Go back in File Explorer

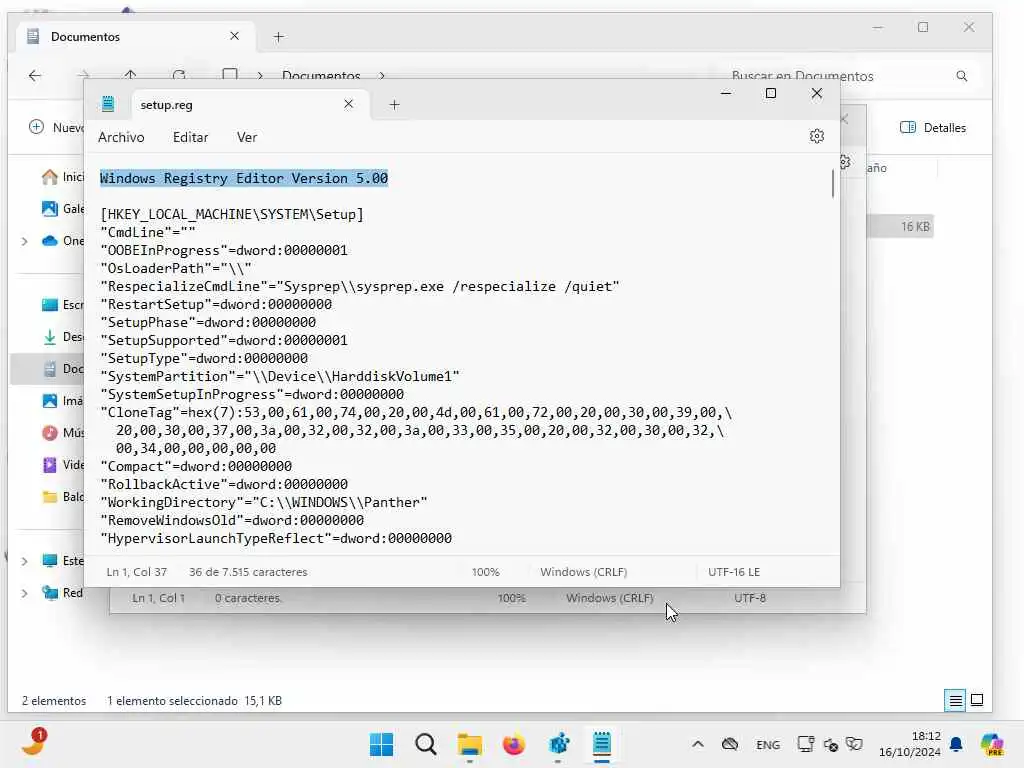tap(35, 76)
